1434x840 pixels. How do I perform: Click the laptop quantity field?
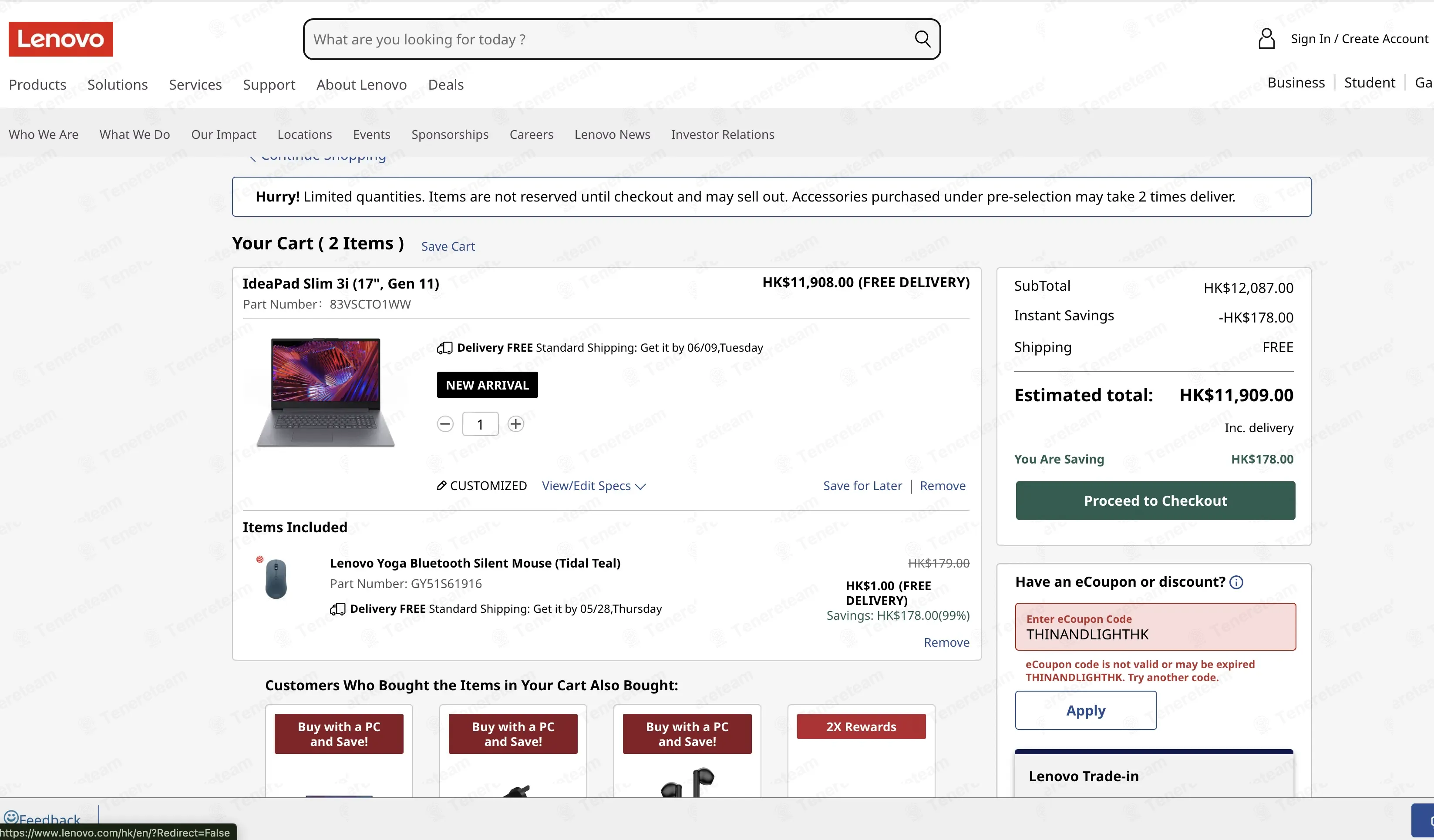pyautogui.click(x=480, y=423)
